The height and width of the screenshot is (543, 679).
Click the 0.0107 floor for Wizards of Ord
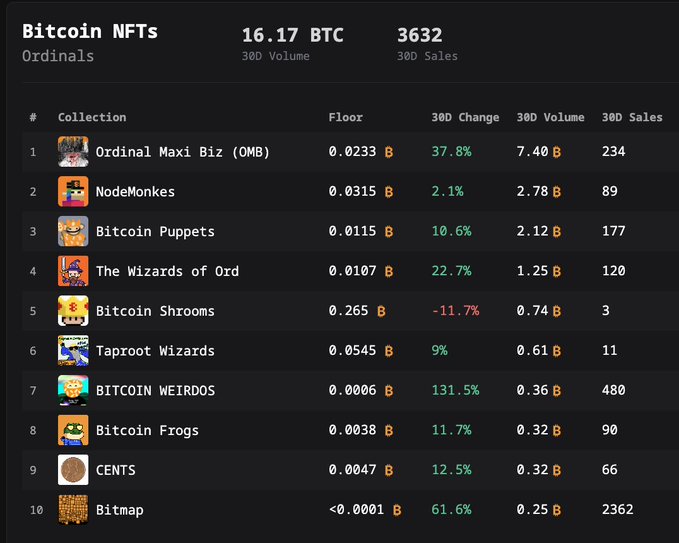(x=352, y=271)
